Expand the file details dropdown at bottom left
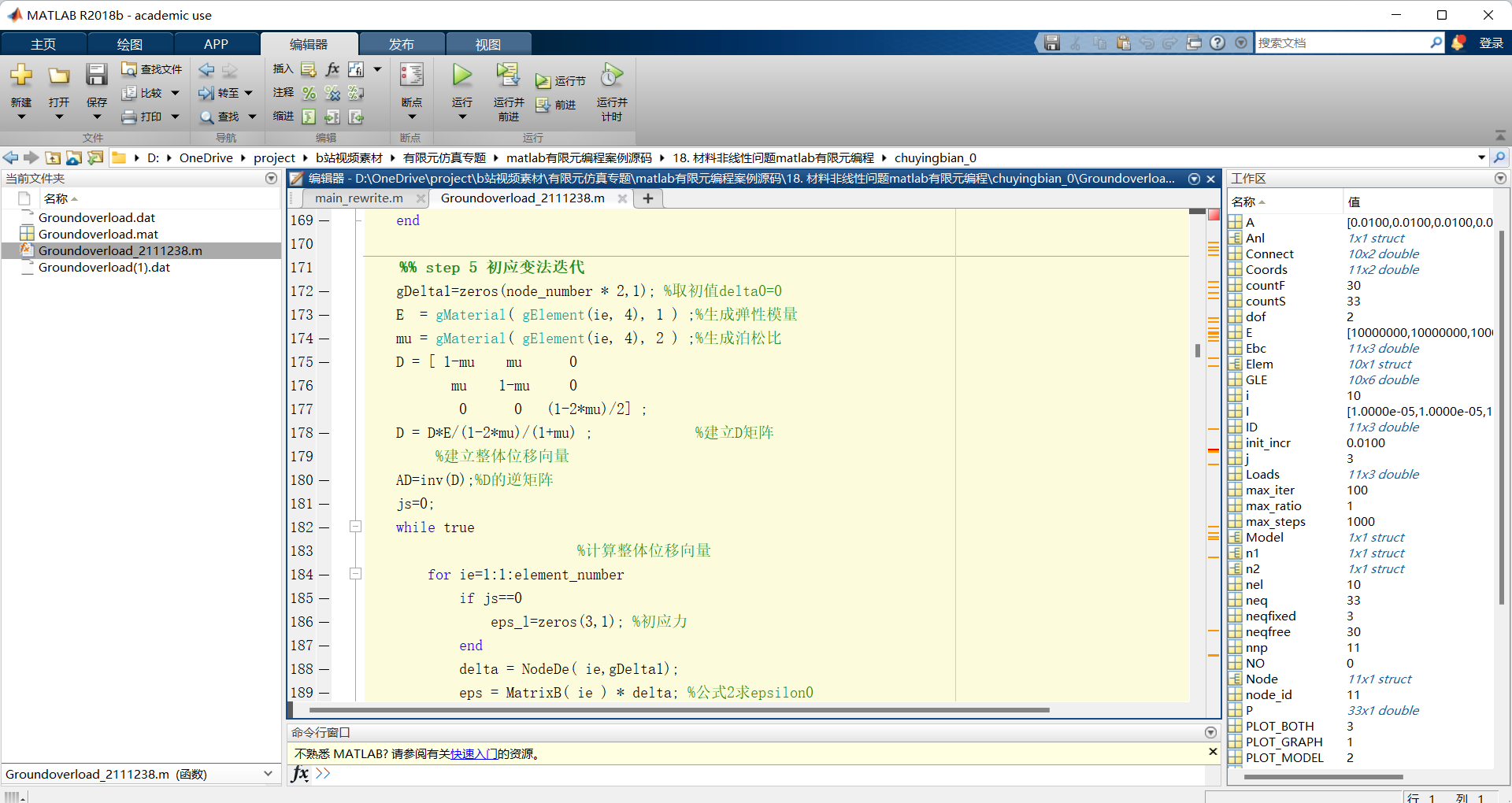 click(268, 774)
